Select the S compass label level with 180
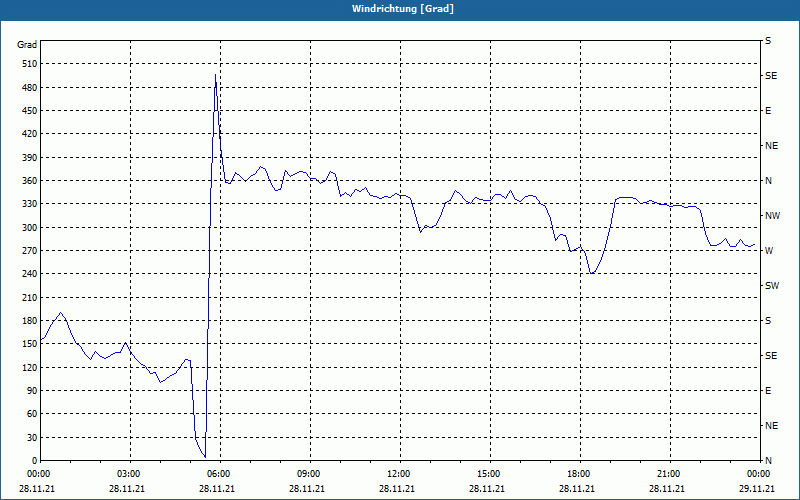This screenshot has height=500, width=800. [768, 321]
